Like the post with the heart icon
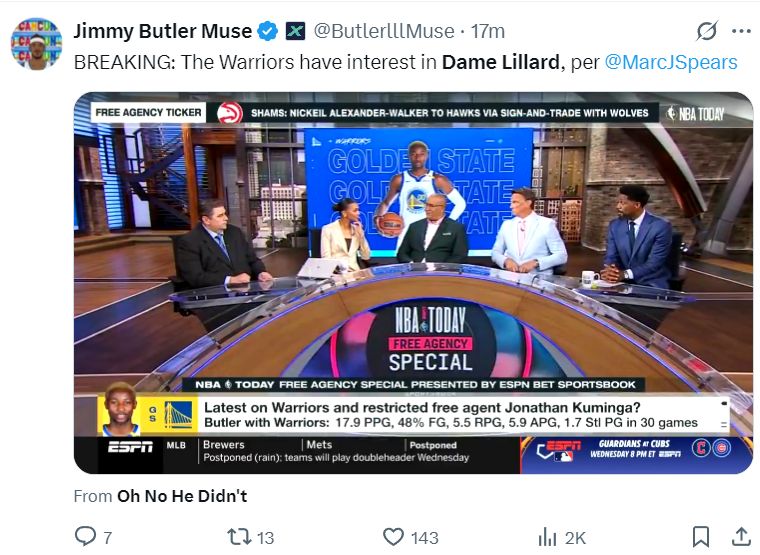 394,537
